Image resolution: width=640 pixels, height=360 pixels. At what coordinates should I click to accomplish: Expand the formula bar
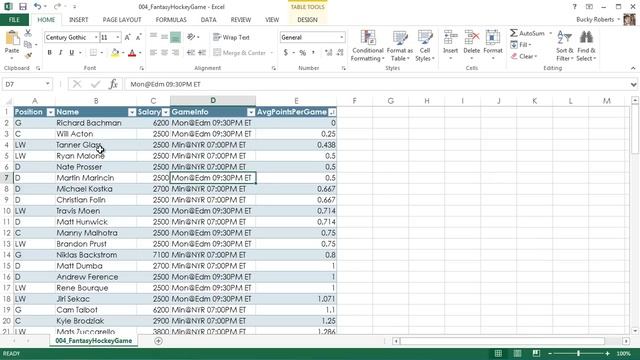[633, 84]
